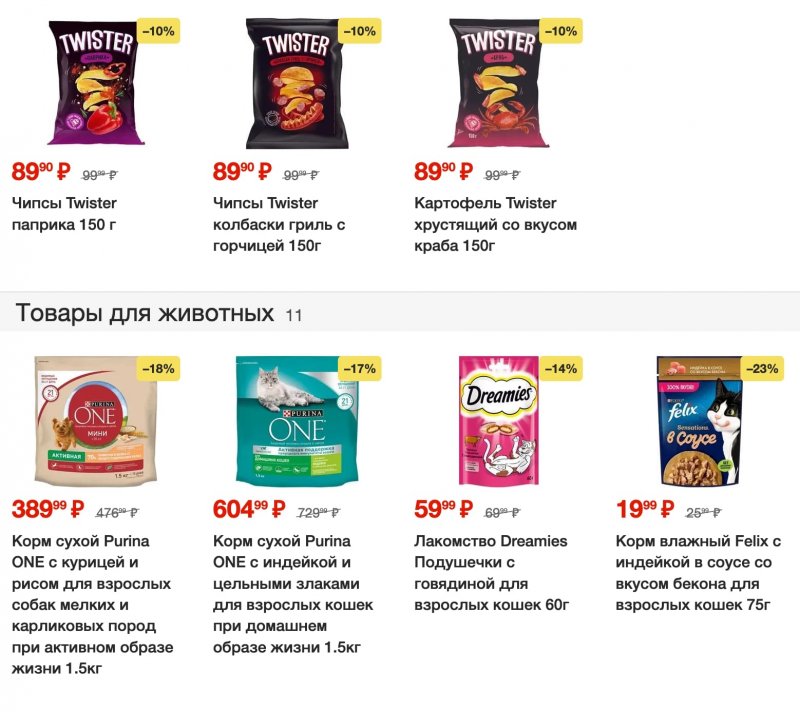Open the Felix Sensations pouch image

pyautogui.click(x=699, y=421)
